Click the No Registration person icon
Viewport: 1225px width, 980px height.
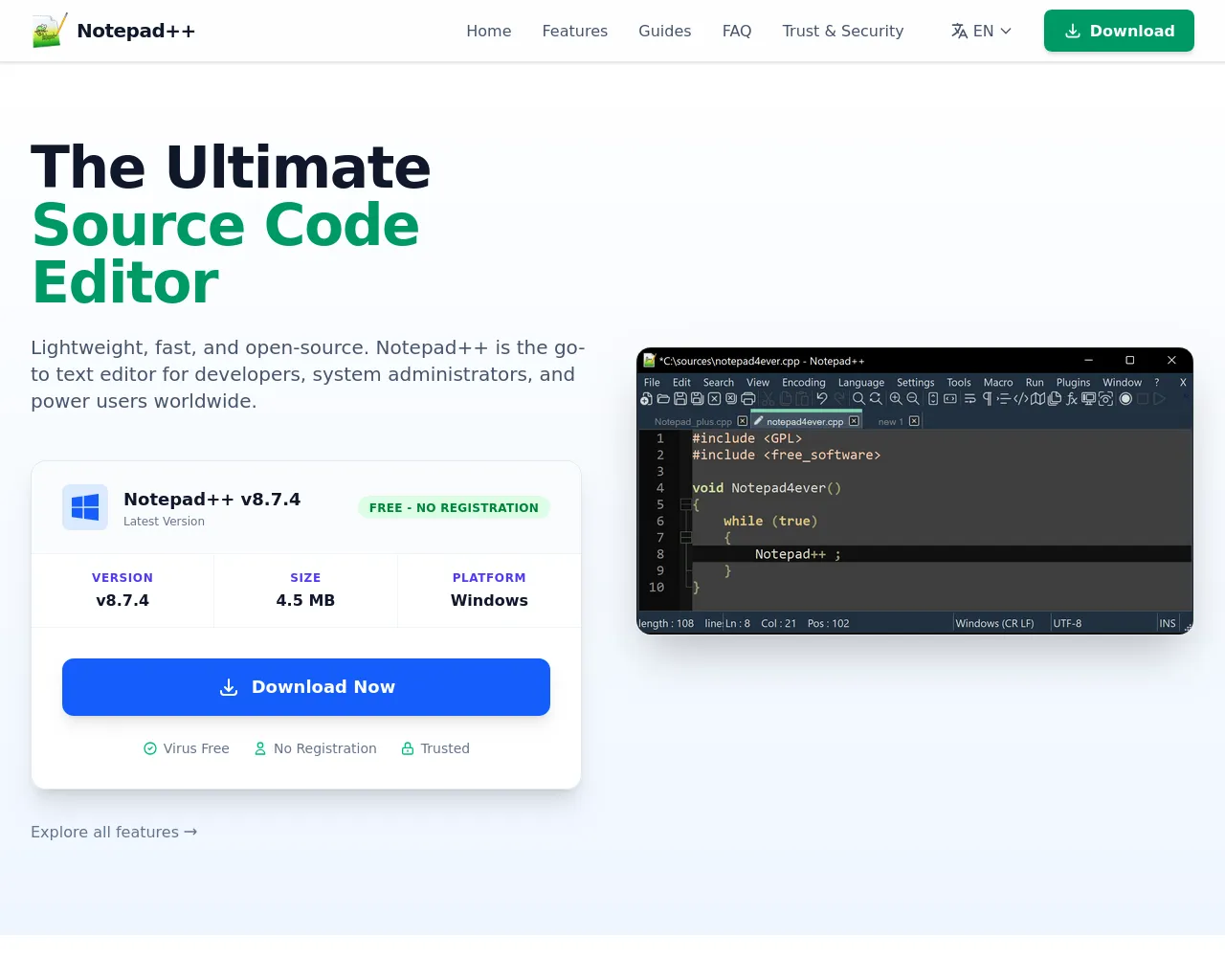(x=260, y=748)
